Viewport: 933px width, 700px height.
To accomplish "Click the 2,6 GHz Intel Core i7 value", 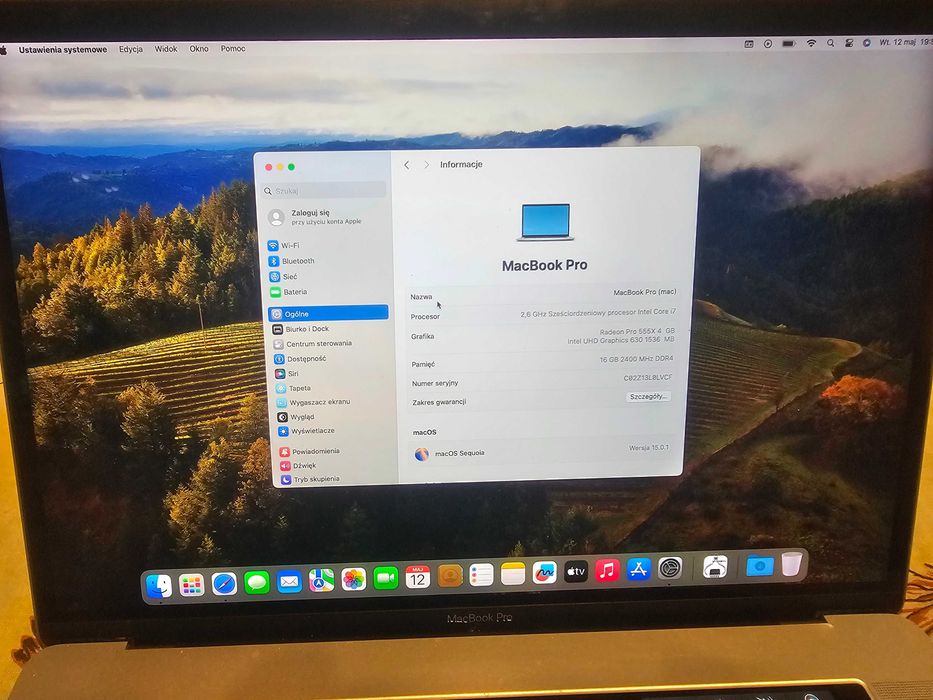I will [598, 313].
